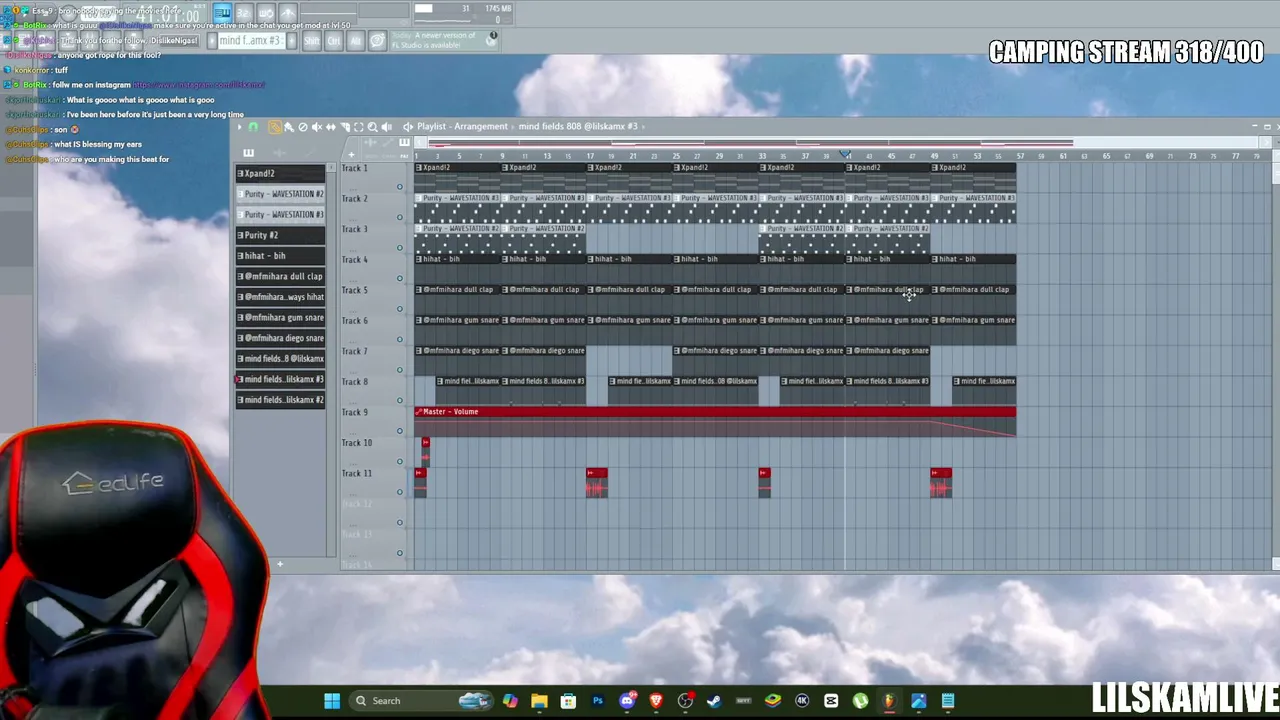Mute Track 3 using its green dot
This screenshot has width=1280, height=720.
[x=400, y=248]
